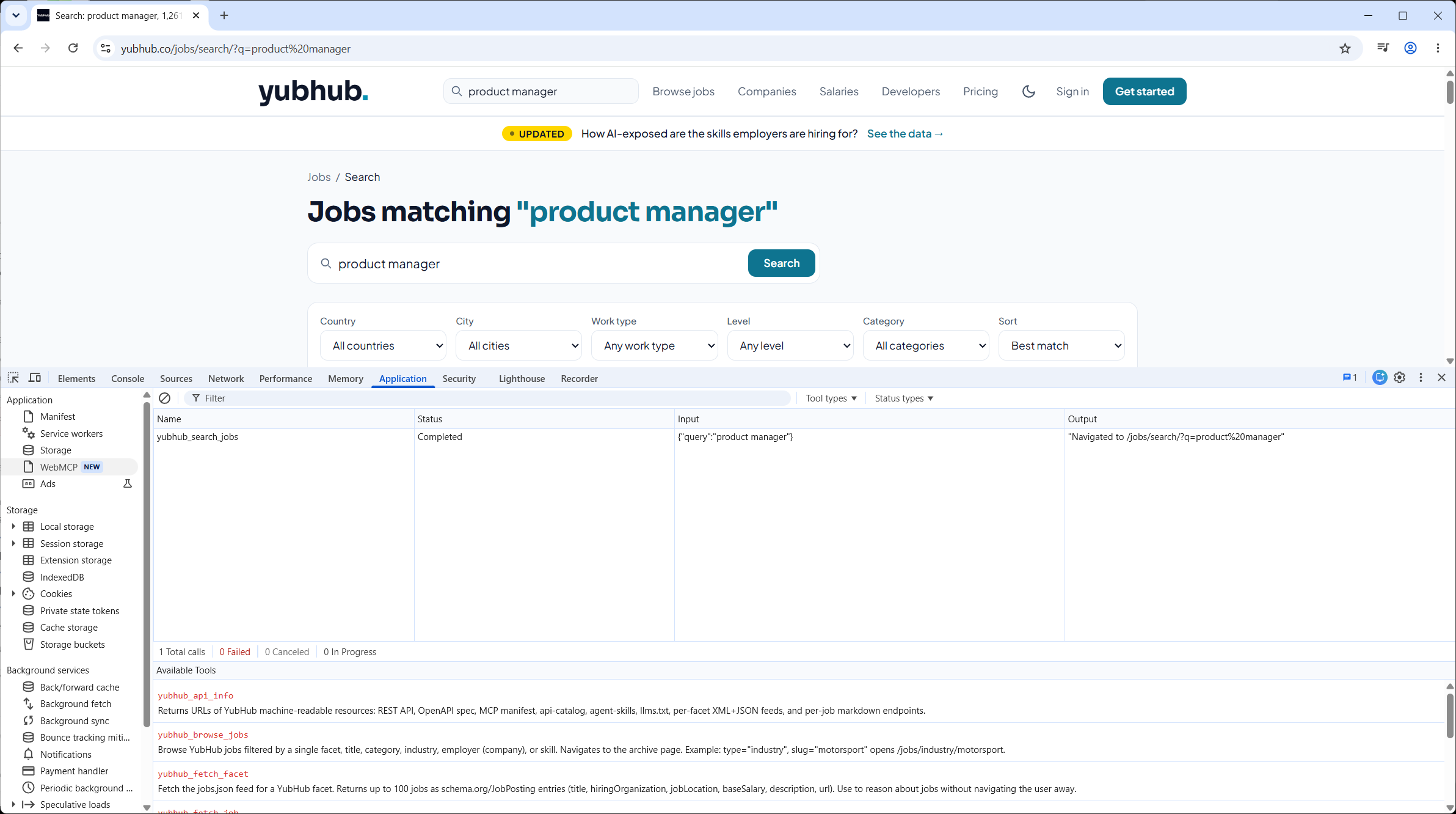The width and height of the screenshot is (1456, 814).
Task: Open the Status types filter dropdown
Action: (904, 398)
